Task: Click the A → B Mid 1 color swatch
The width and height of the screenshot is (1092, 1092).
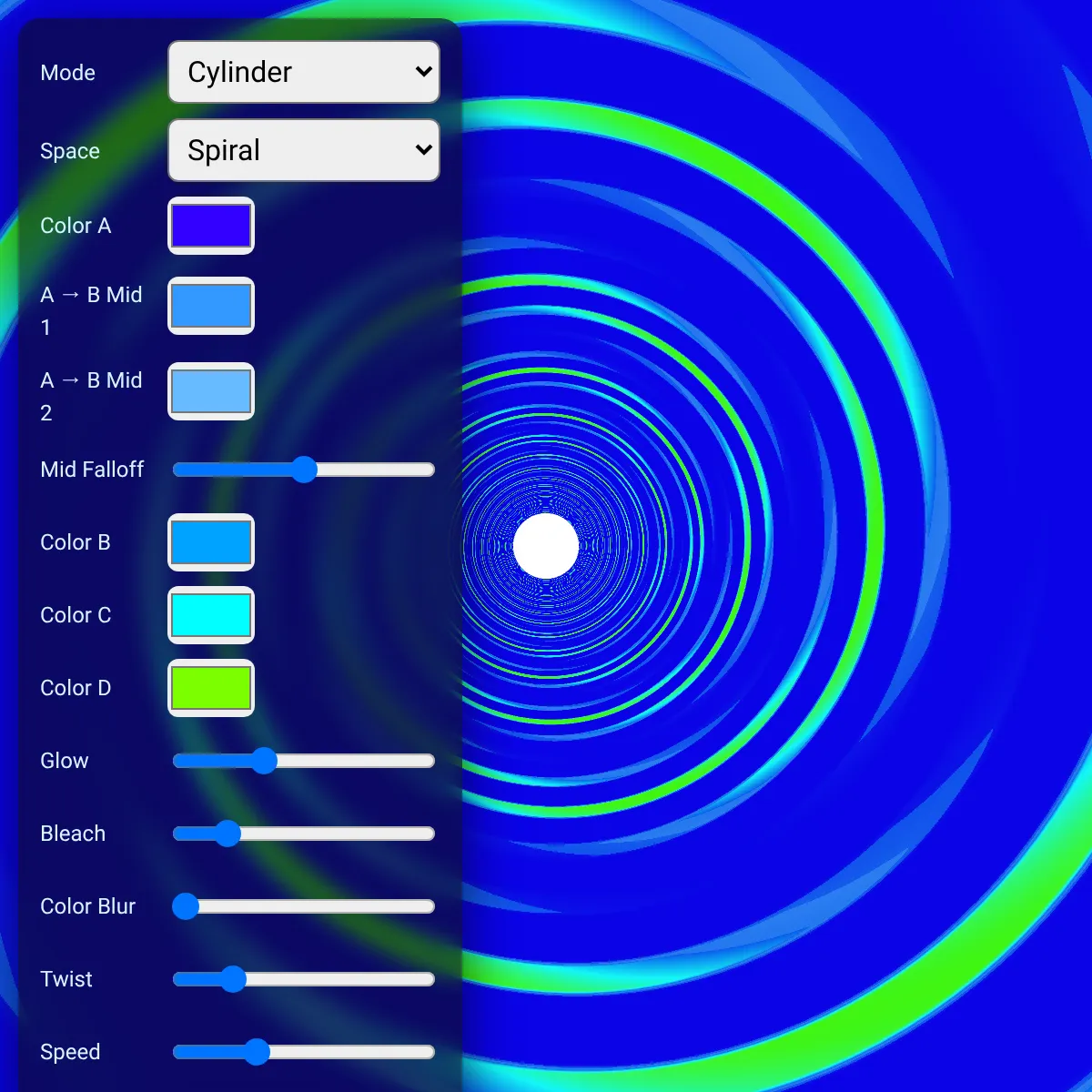Action: point(211,306)
